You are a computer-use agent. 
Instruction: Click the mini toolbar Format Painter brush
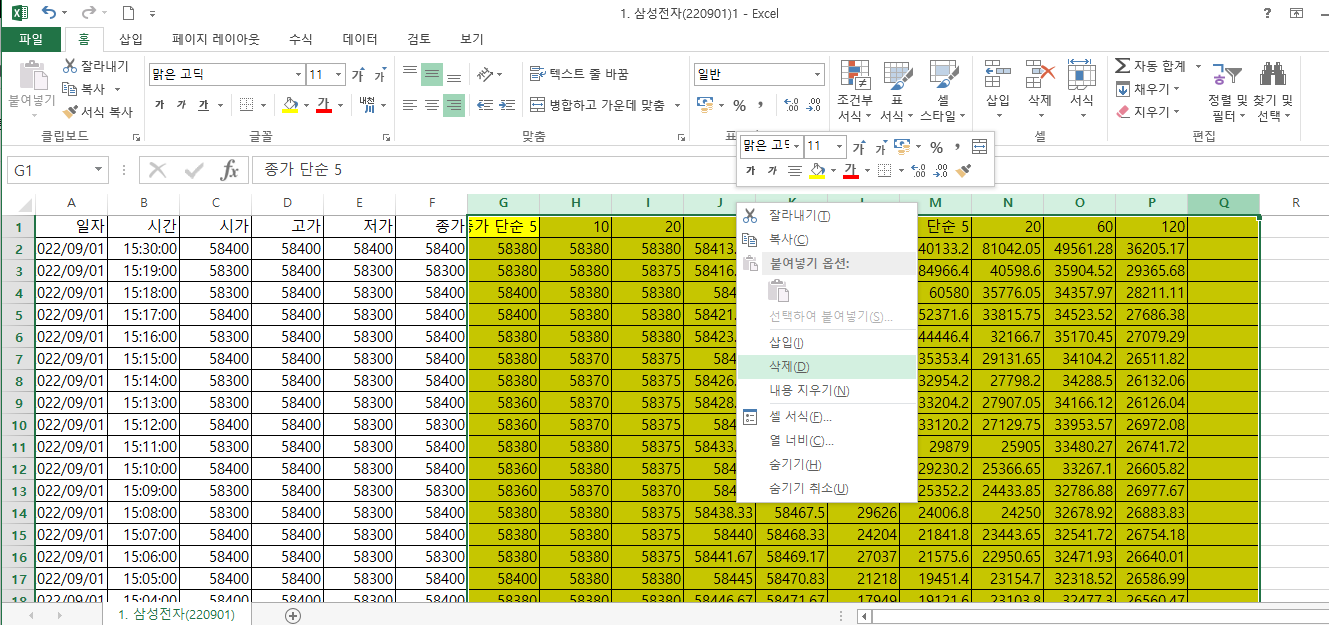coord(963,171)
